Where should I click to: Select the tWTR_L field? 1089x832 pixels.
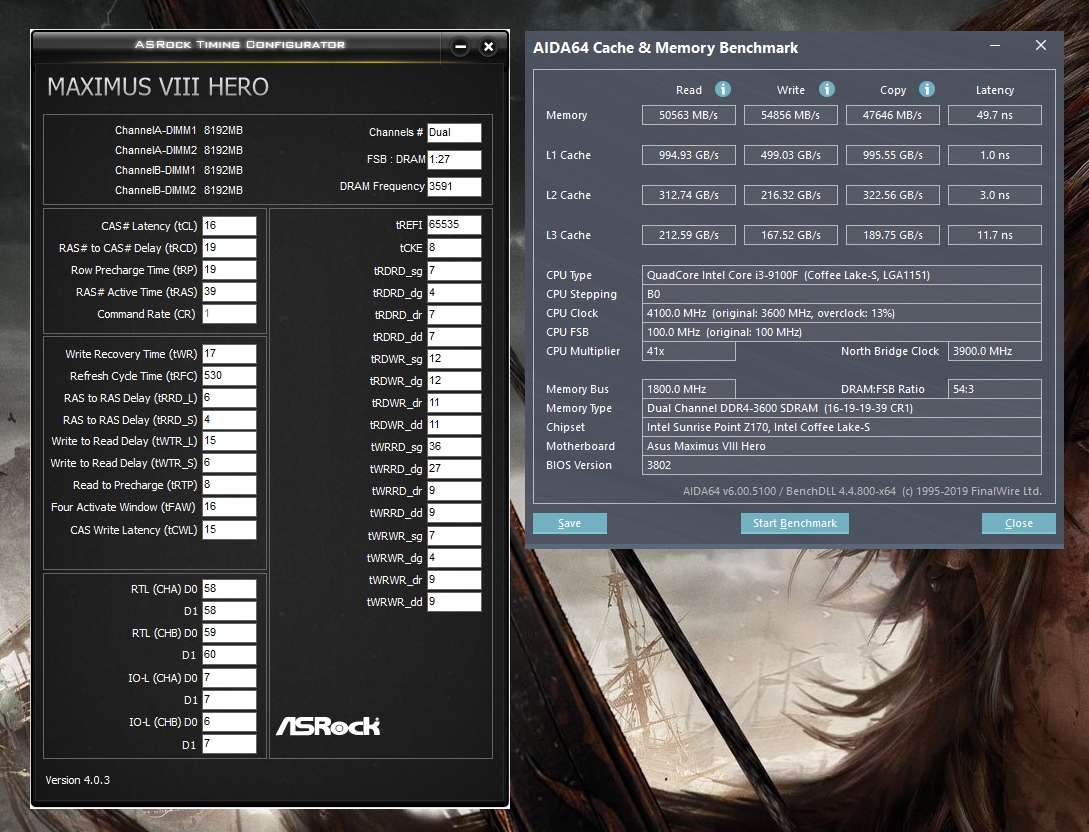point(229,441)
